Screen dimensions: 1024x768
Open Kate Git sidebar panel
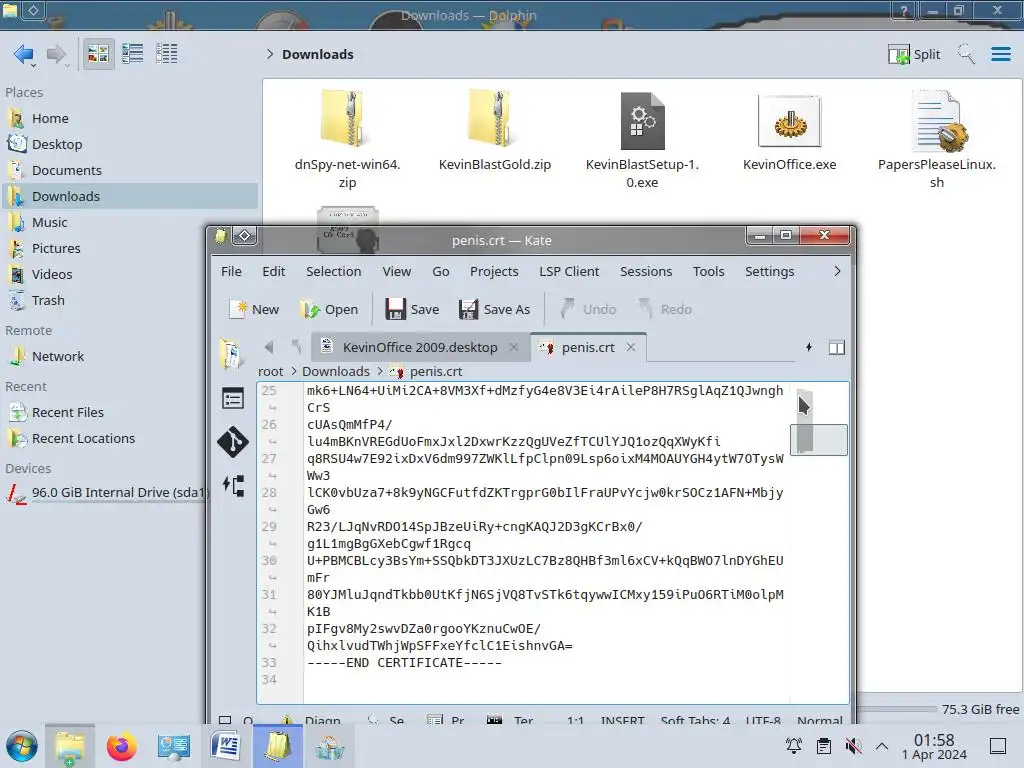coord(232,442)
